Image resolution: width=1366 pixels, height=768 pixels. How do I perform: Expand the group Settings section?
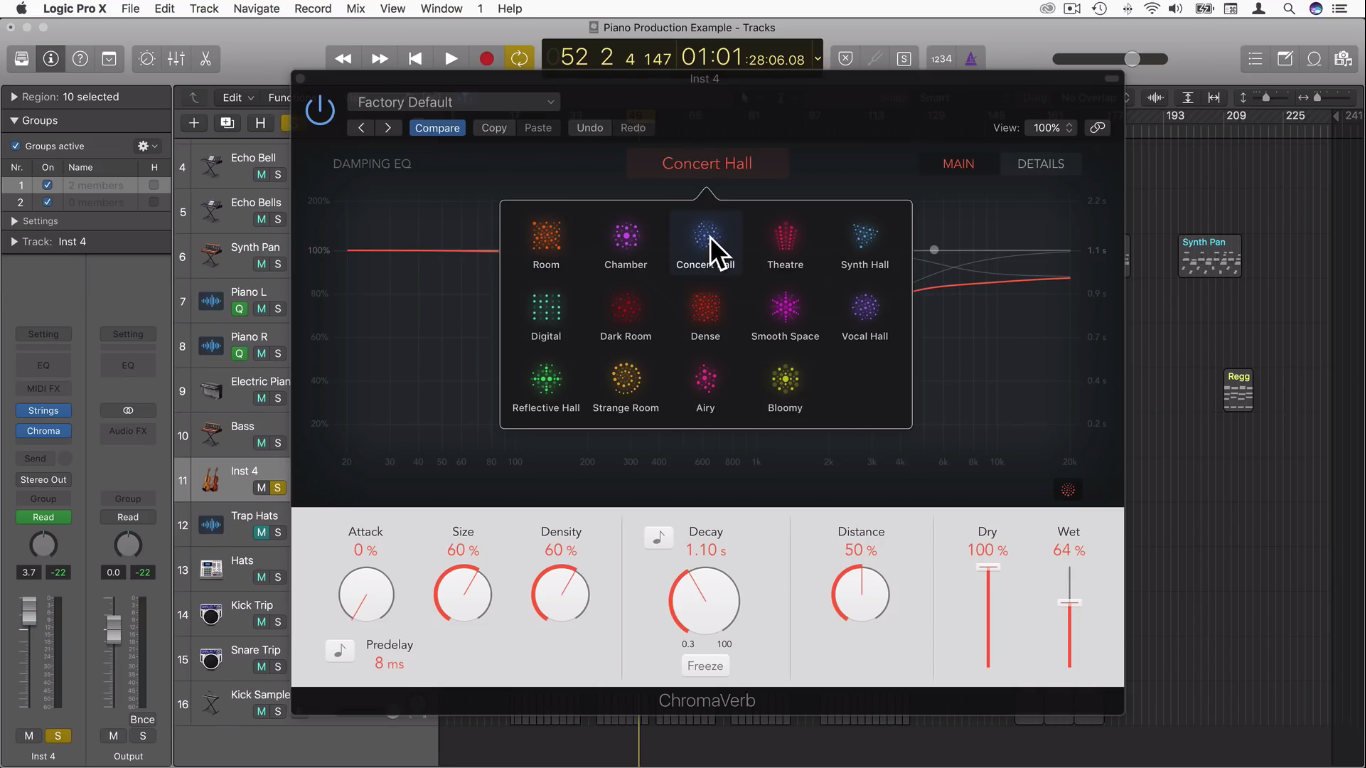pyautogui.click(x=14, y=221)
